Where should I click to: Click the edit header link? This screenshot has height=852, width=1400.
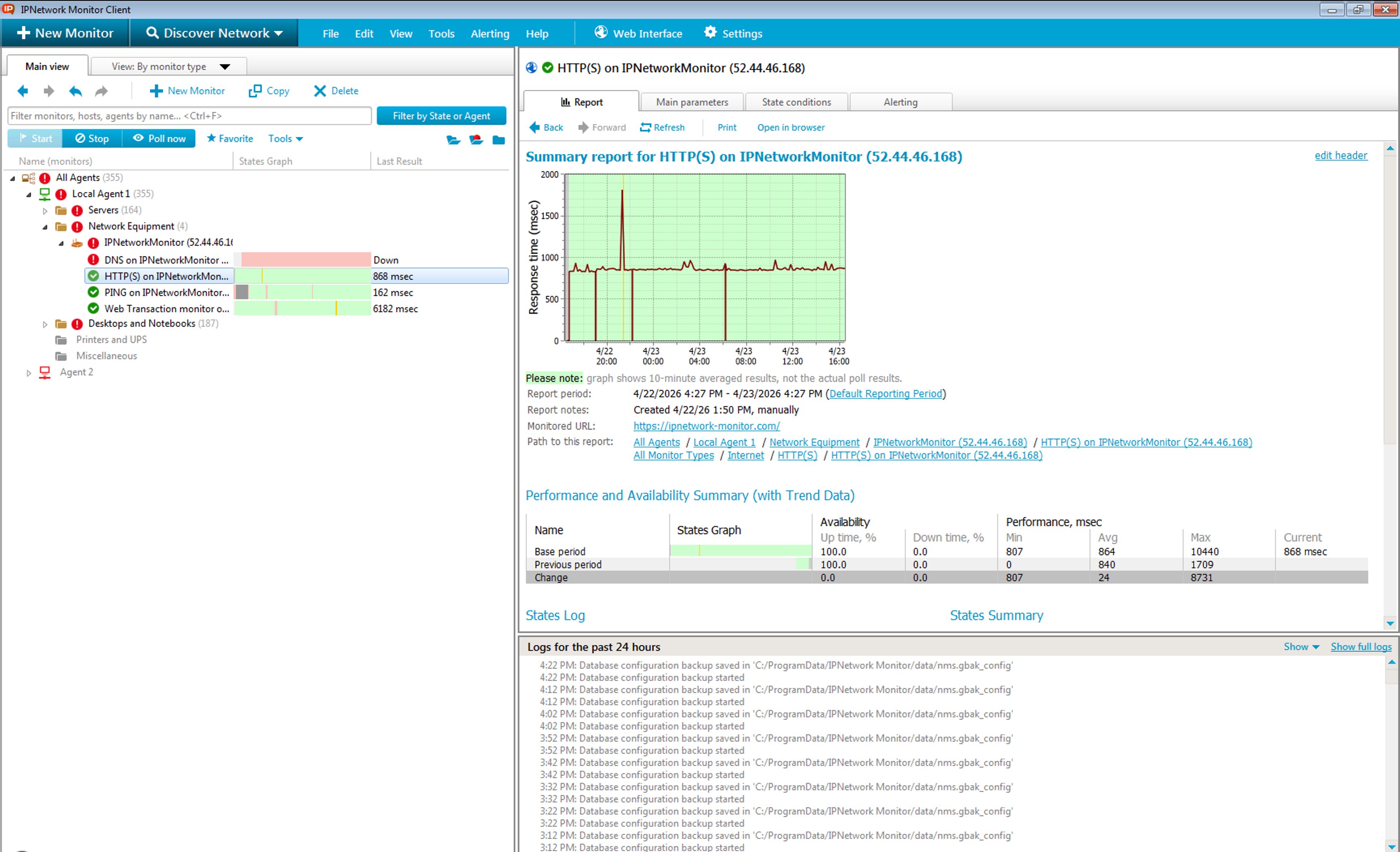[1341, 155]
